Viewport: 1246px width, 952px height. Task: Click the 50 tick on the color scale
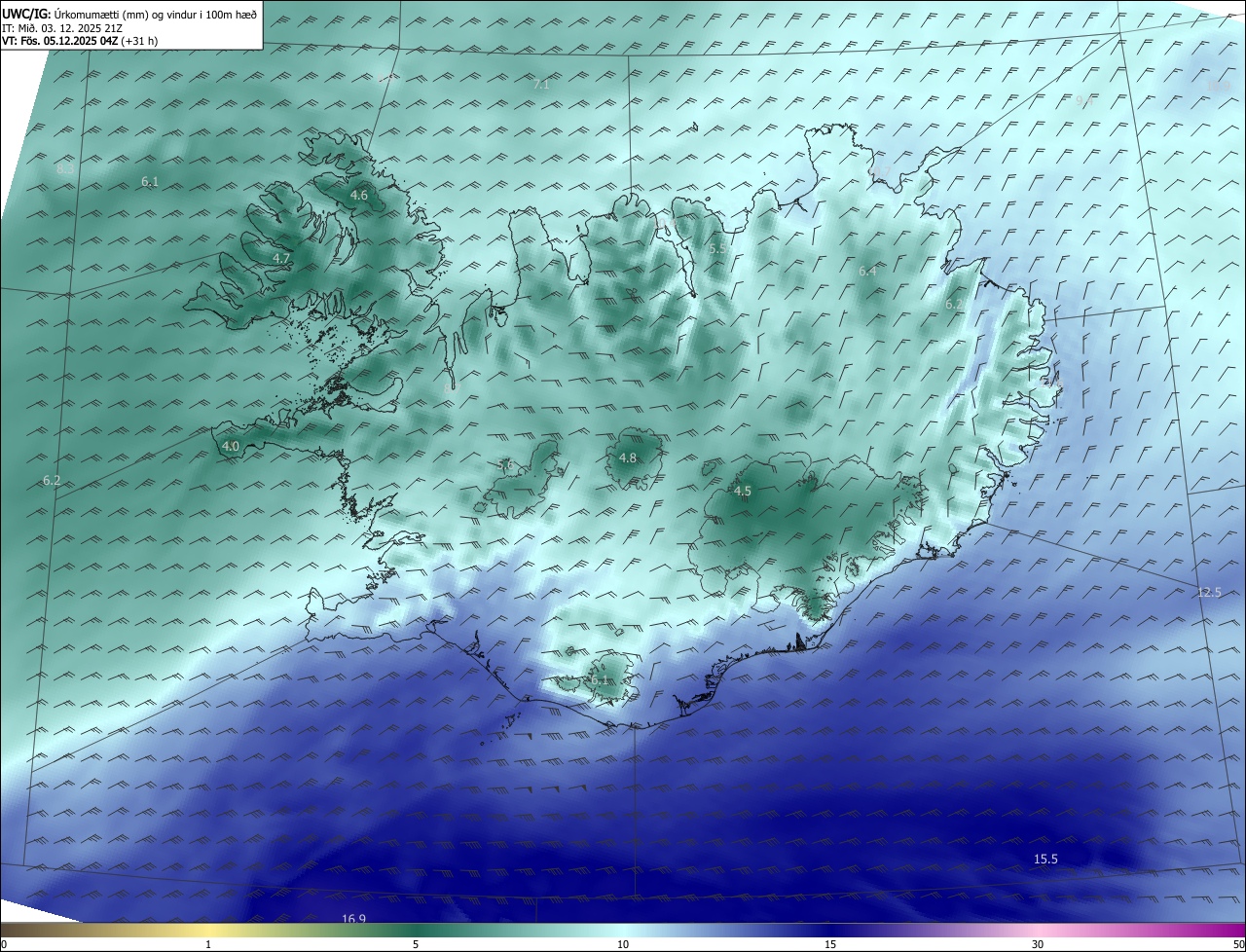(1238, 945)
